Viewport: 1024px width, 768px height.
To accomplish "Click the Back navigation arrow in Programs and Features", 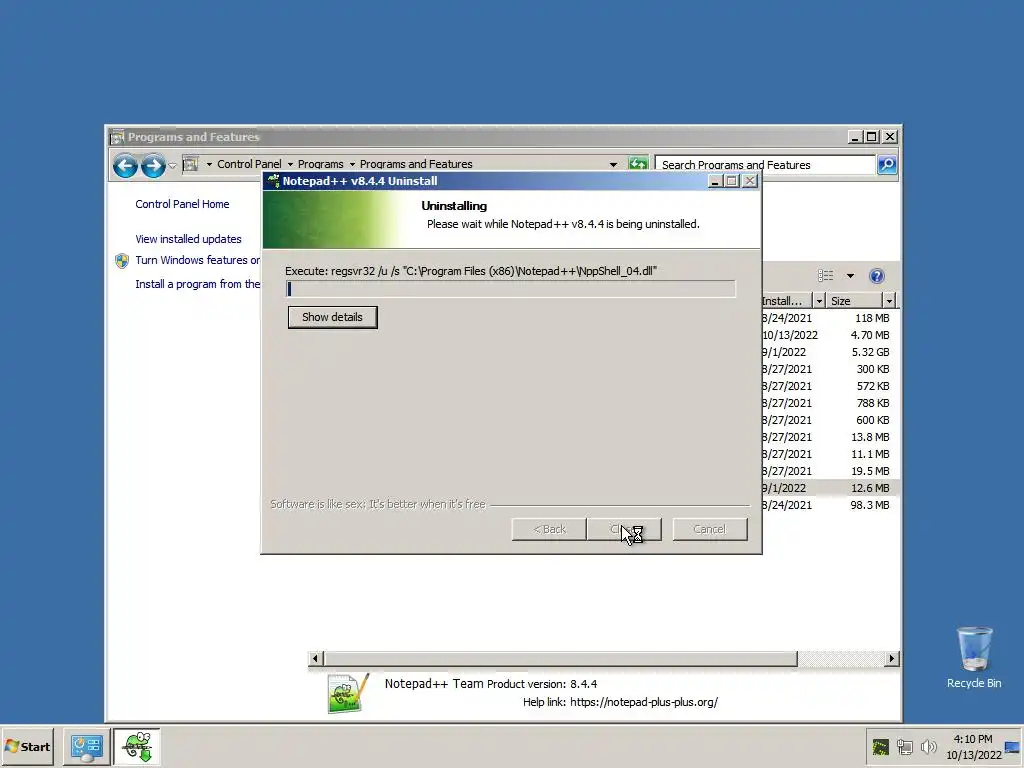I will (125, 166).
